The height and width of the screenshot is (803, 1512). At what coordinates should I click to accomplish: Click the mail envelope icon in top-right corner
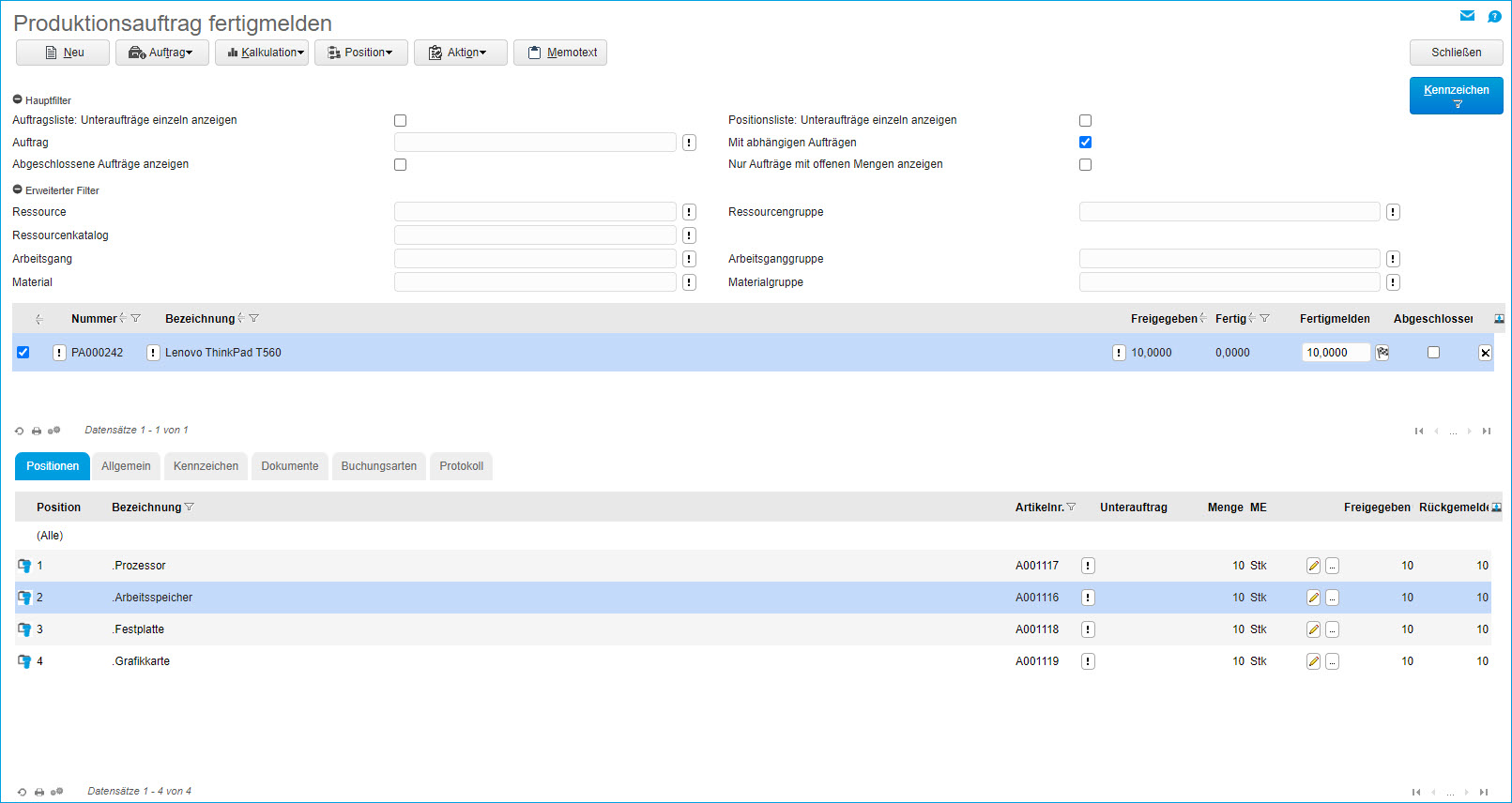point(1467,16)
